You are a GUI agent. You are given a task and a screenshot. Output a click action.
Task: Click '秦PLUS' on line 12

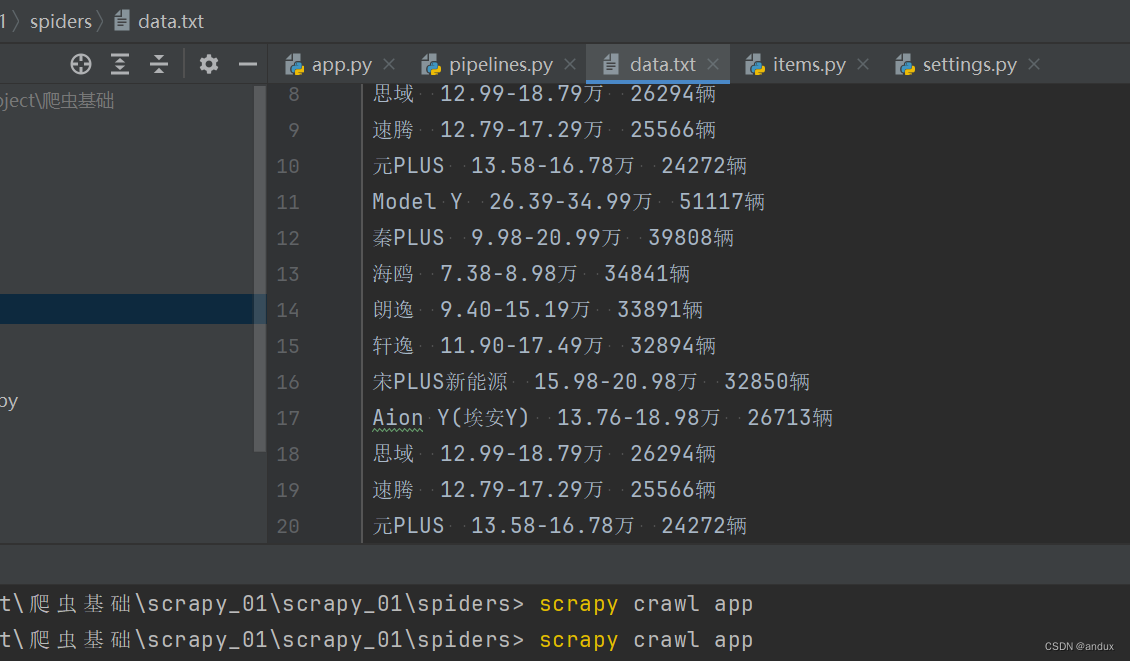tap(408, 238)
